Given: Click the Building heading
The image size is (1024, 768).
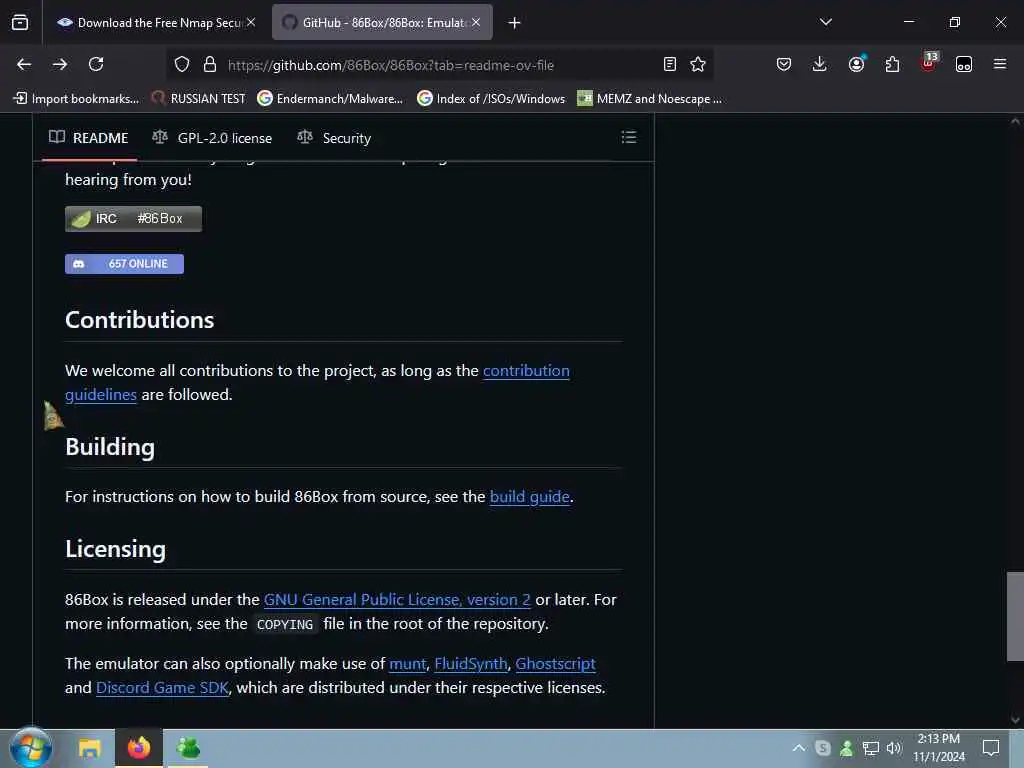Looking at the screenshot, I should [110, 447].
